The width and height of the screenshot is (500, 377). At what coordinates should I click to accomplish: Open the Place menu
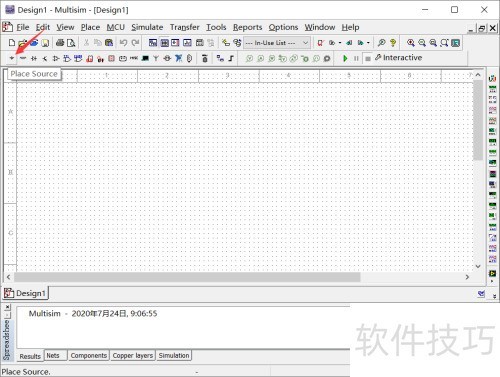click(x=90, y=27)
